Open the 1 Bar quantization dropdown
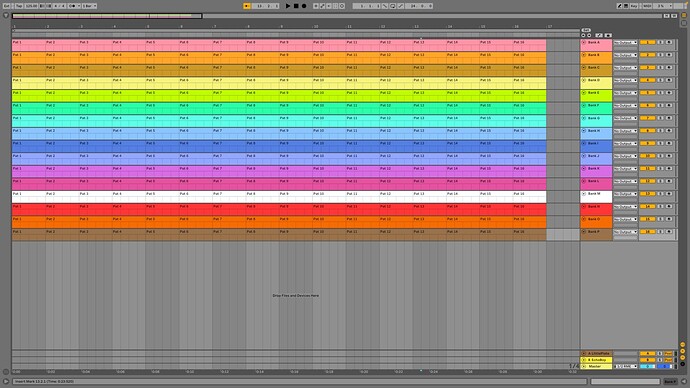This screenshot has height=388, width=690. coord(89,6)
